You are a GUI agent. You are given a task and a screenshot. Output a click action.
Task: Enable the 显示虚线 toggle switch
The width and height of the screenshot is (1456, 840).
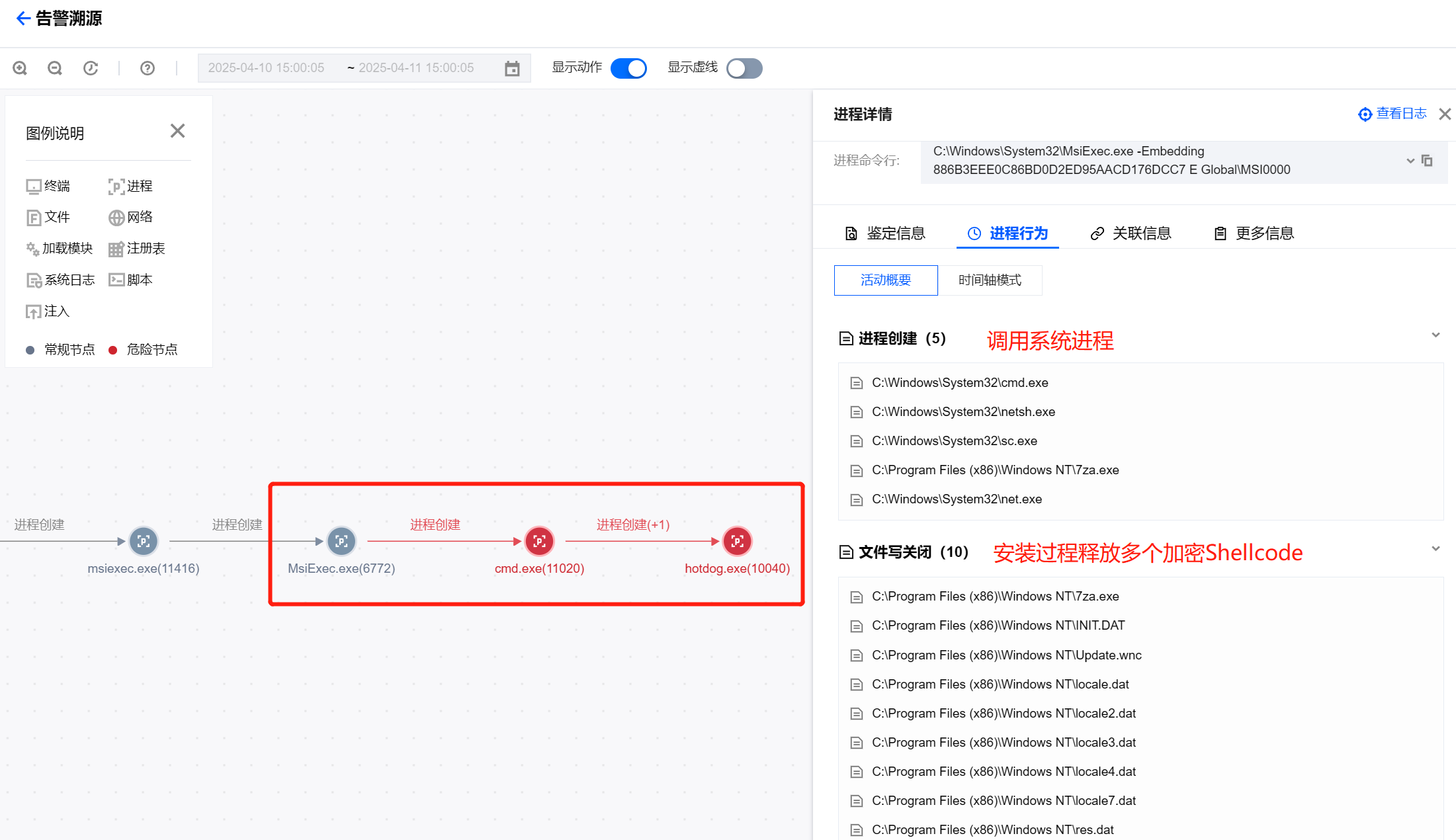(744, 68)
